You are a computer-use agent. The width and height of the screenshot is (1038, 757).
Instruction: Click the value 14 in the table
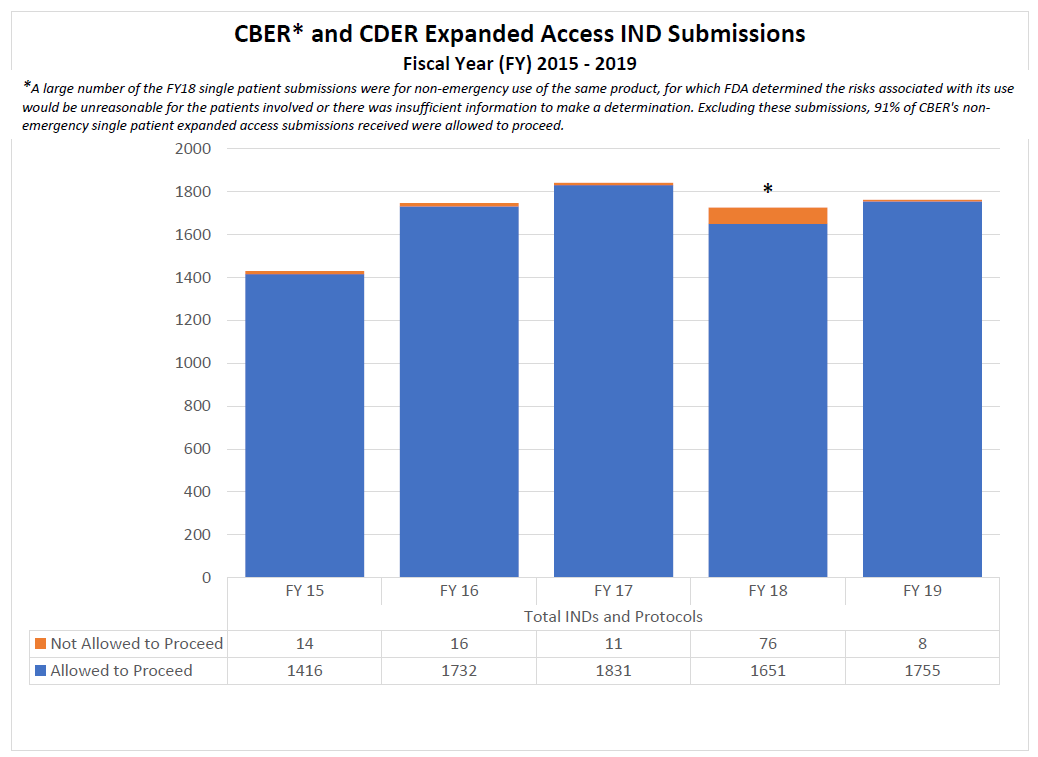point(305,644)
